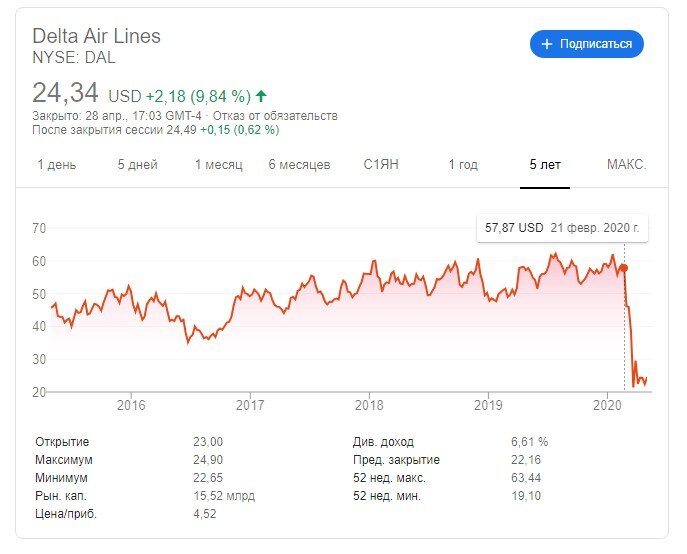Click the 57,87 USD chart tooltip
687x554 pixels.
point(561,228)
